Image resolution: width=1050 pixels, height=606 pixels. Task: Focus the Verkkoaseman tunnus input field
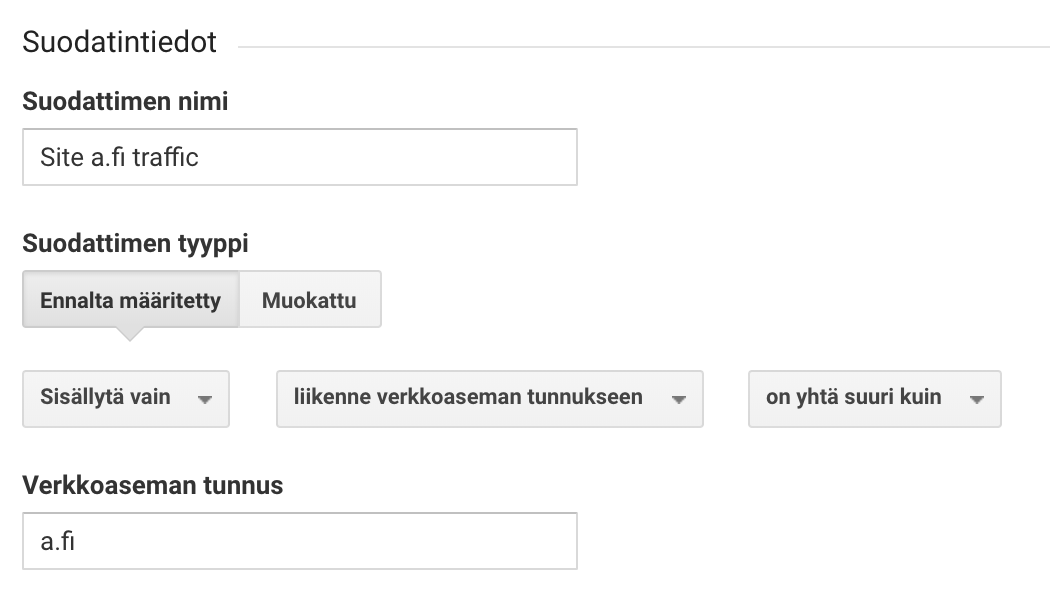[300, 541]
